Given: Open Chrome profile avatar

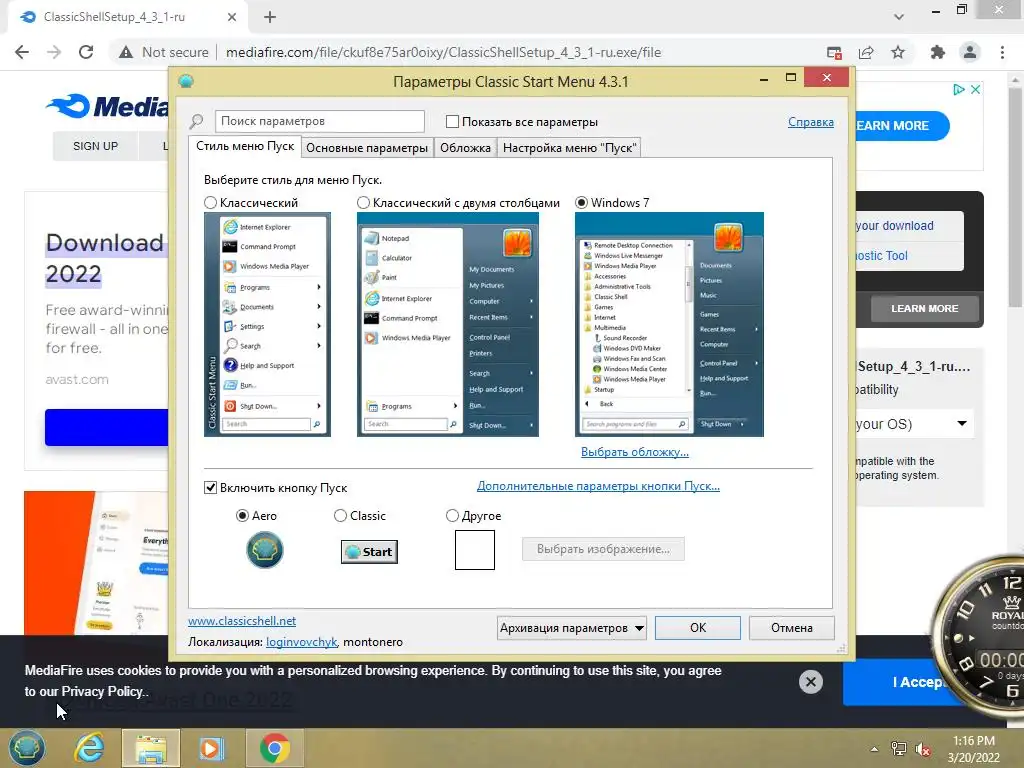Looking at the screenshot, I should [x=970, y=52].
